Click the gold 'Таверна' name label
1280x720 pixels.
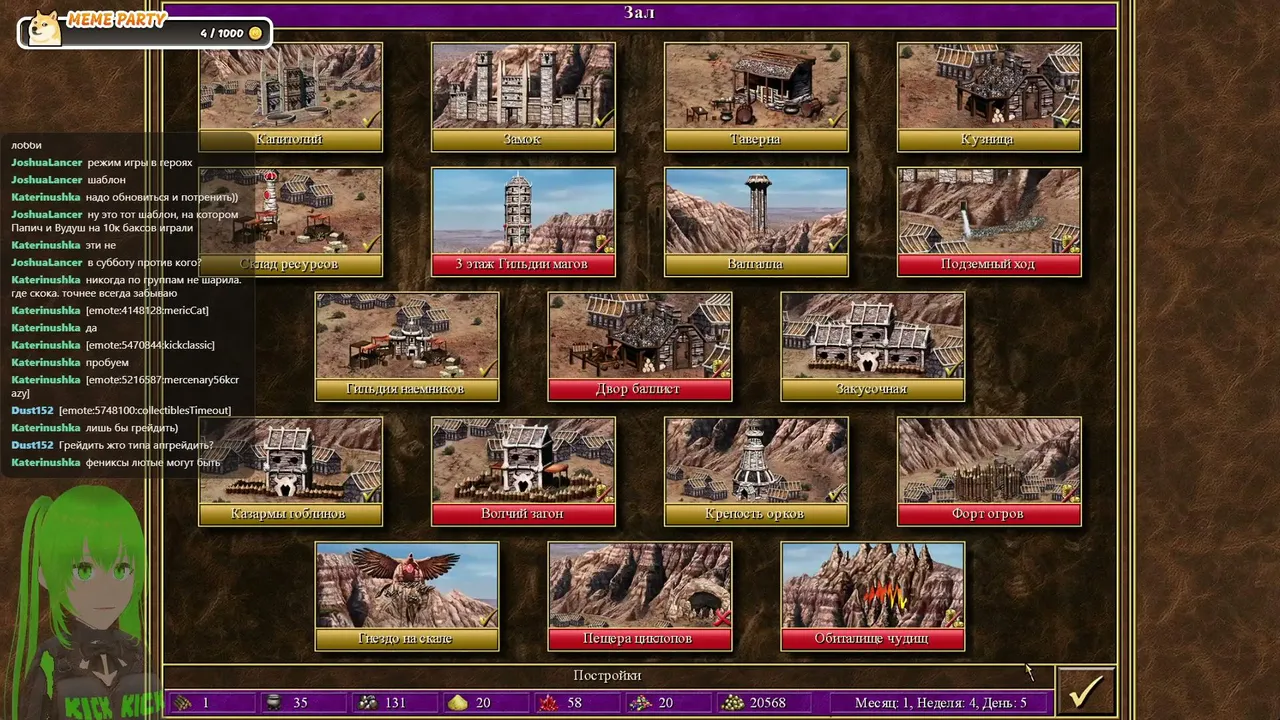756,140
